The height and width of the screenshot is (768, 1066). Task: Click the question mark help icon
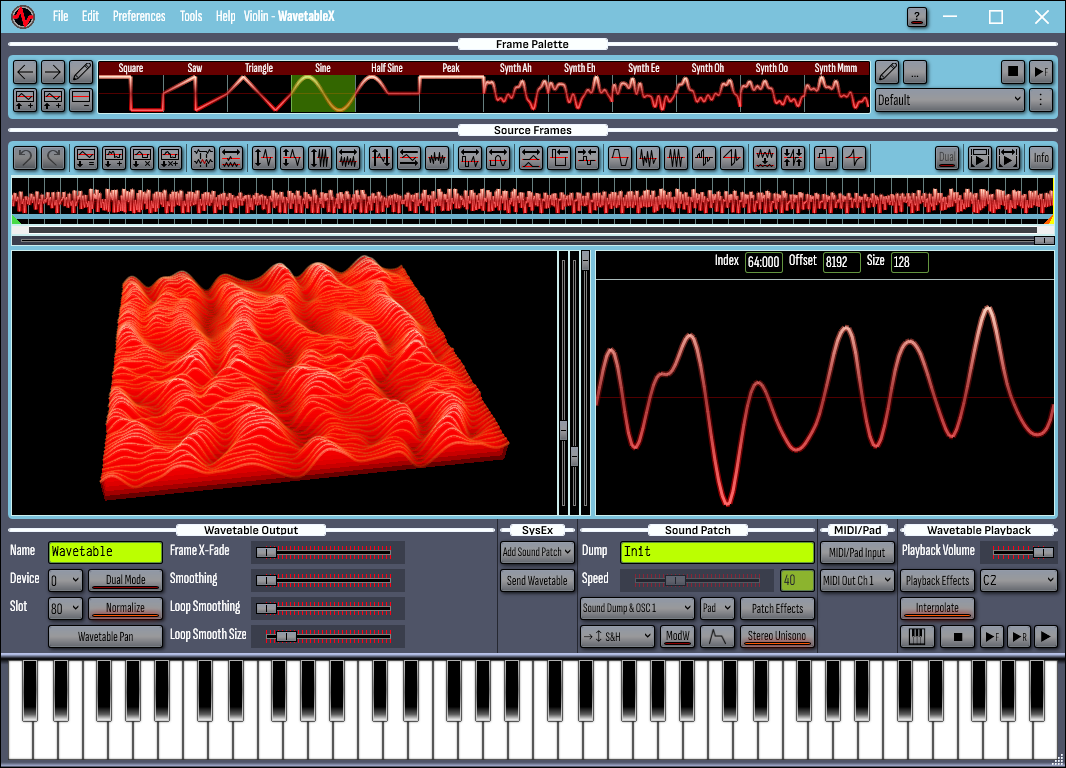916,17
